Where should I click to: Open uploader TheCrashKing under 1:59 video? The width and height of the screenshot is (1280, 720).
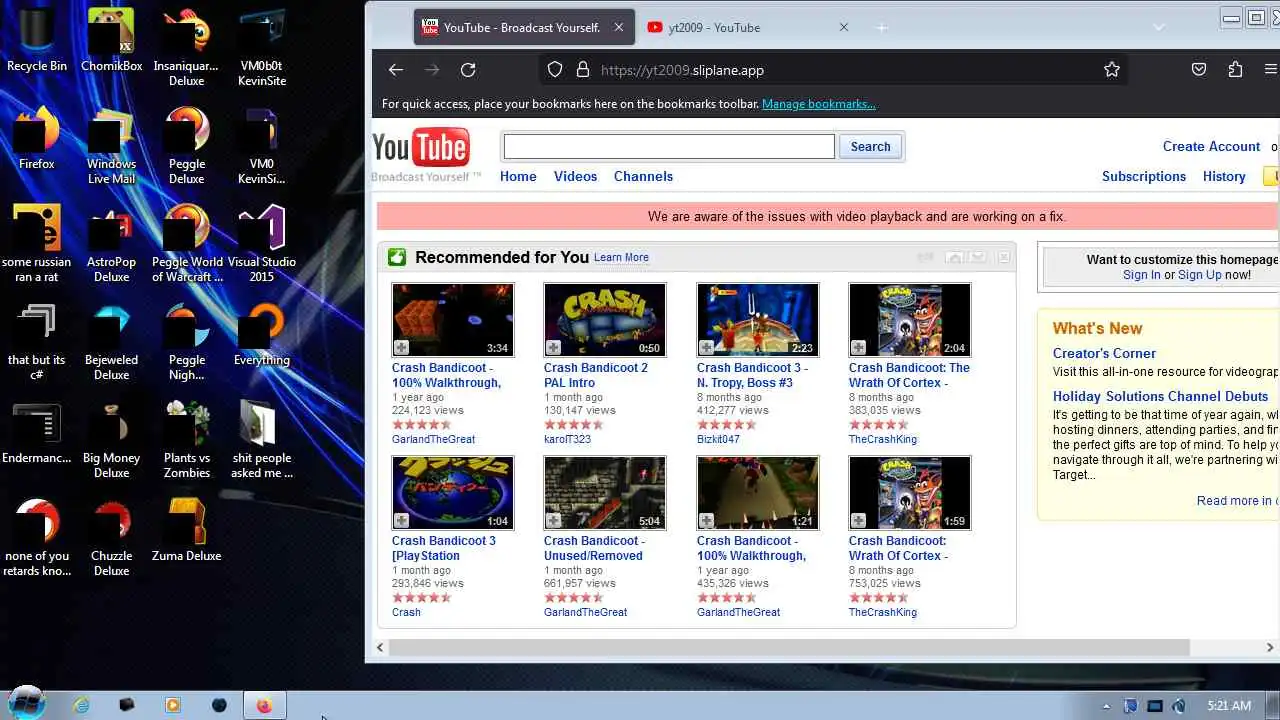(x=883, y=612)
